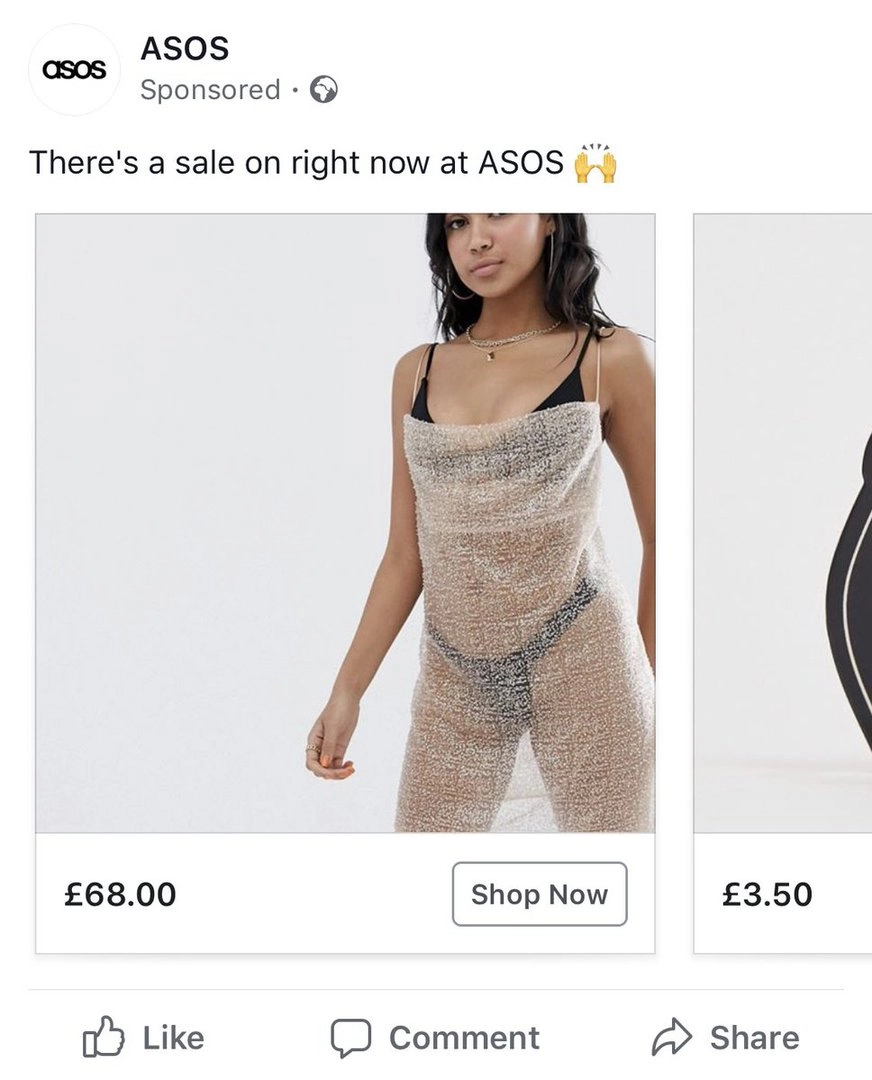Click the raised hands emoji in caption
The height and width of the screenshot is (1080, 872).
pyautogui.click(x=594, y=162)
